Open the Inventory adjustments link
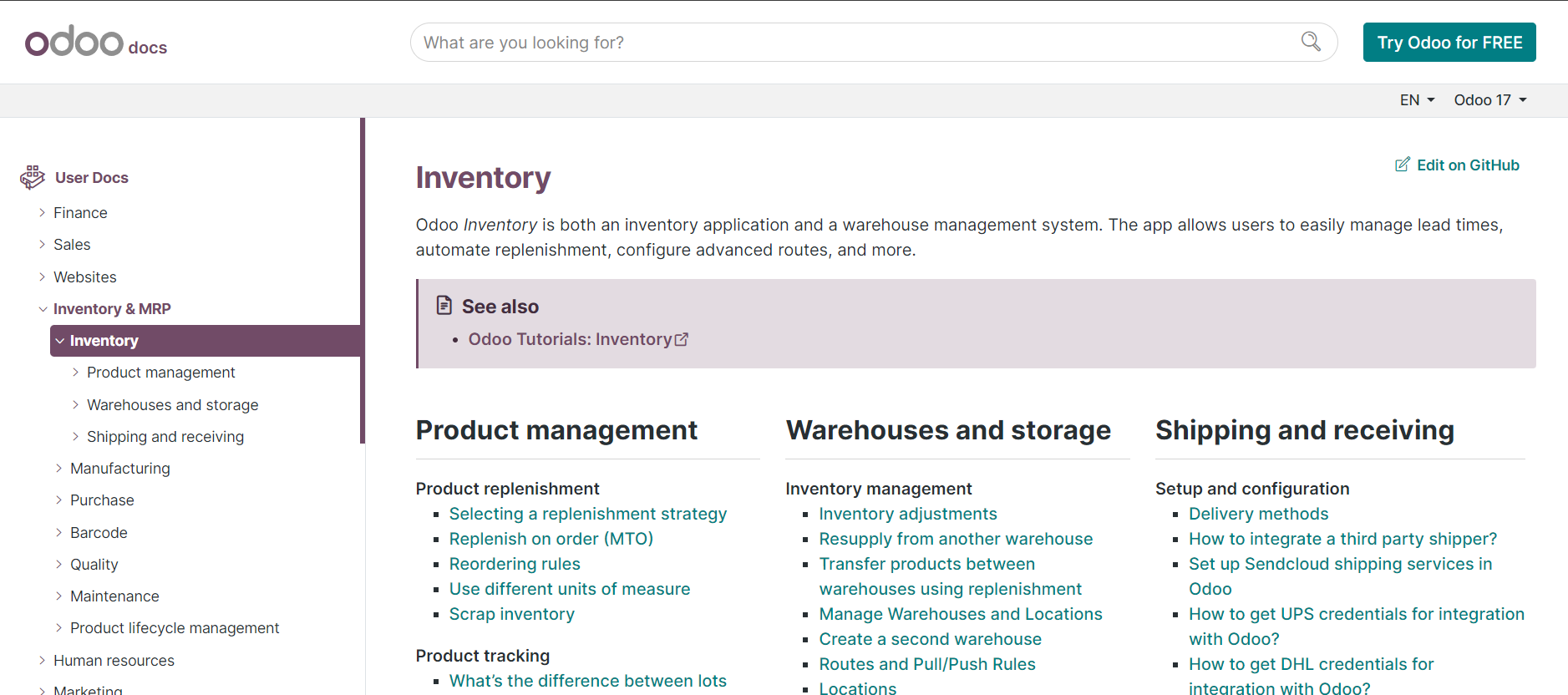Screen dimensions: 1568x695 tap(908, 514)
